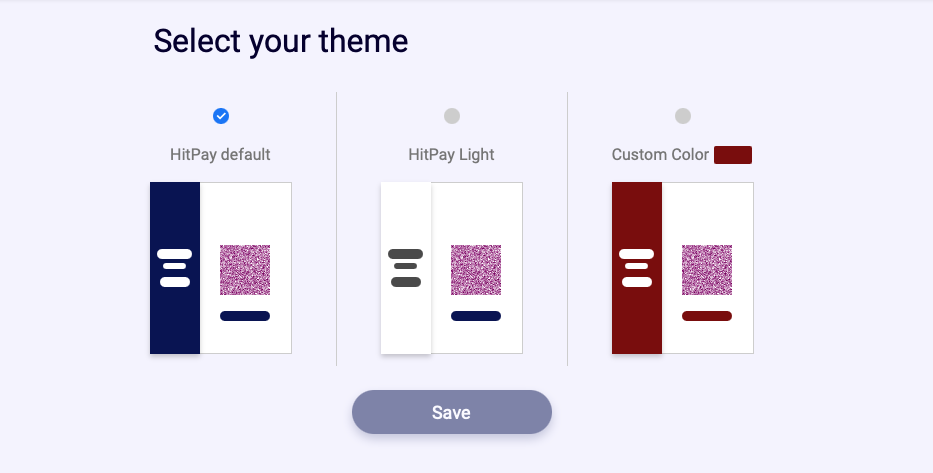Enable the Custom Color radio option
Screen dimensions: 933x473
682,116
